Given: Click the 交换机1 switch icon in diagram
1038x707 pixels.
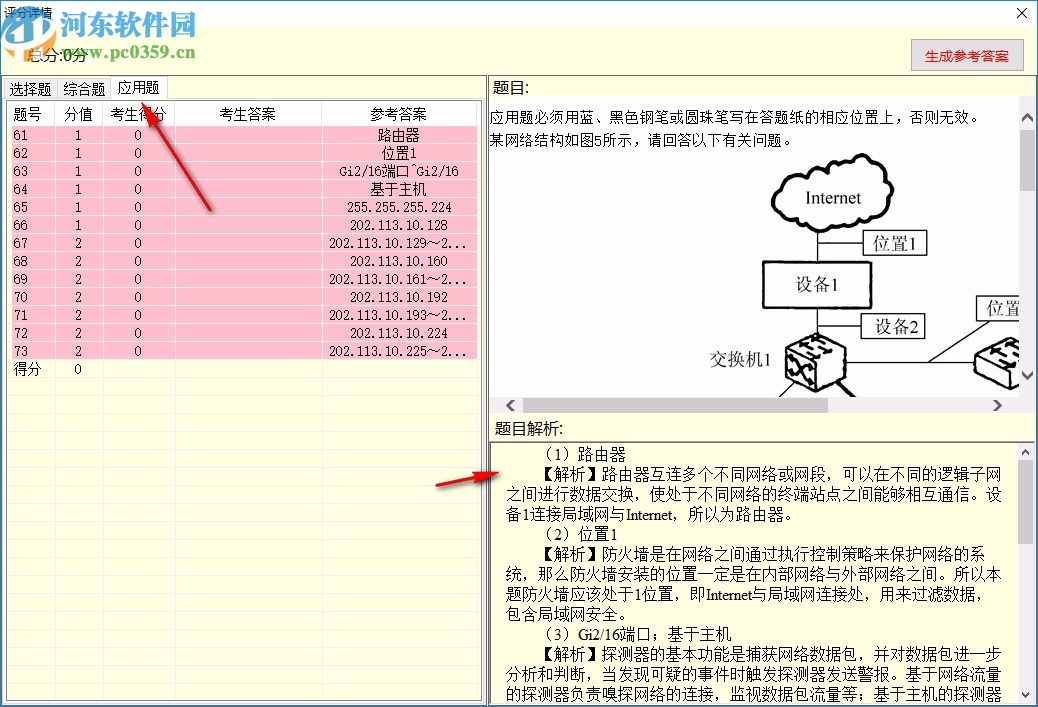Looking at the screenshot, I should coord(815,363).
